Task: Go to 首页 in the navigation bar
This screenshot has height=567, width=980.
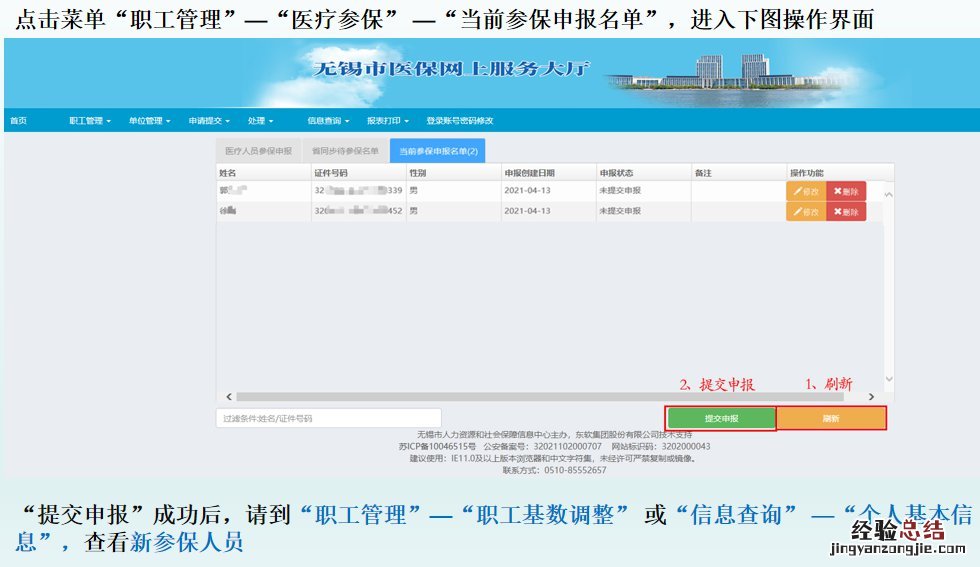Action: (x=19, y=121)
